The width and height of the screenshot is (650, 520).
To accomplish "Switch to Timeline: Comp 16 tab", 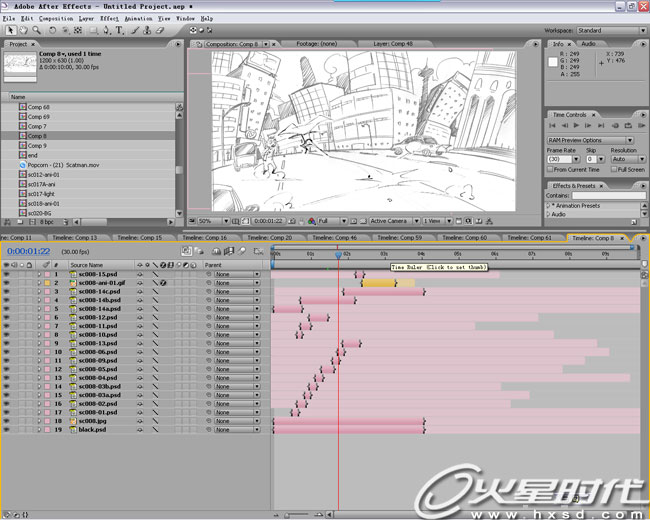I will pyautogui.click(x=204, y=238).
